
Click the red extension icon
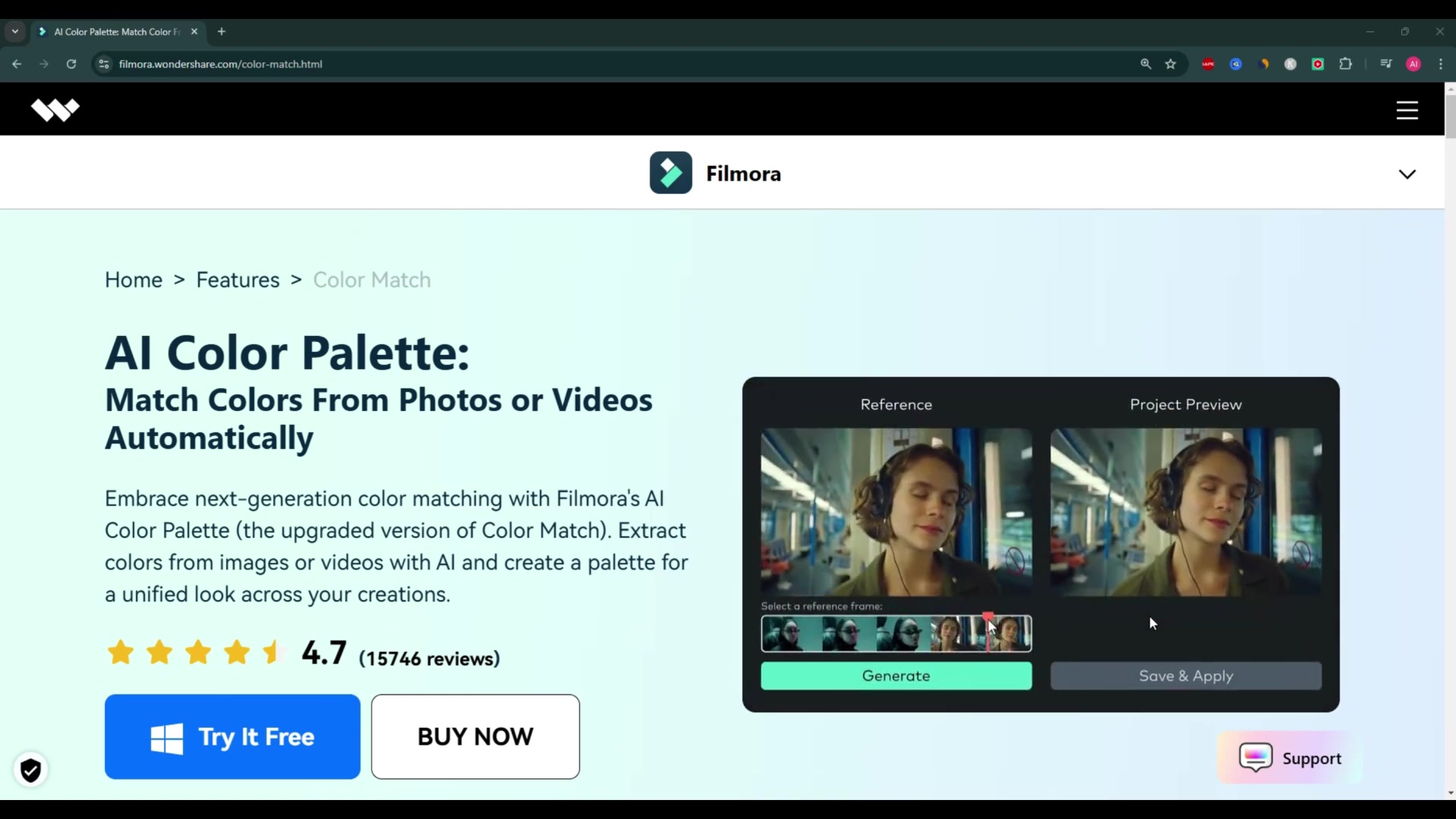point(1209,64)
